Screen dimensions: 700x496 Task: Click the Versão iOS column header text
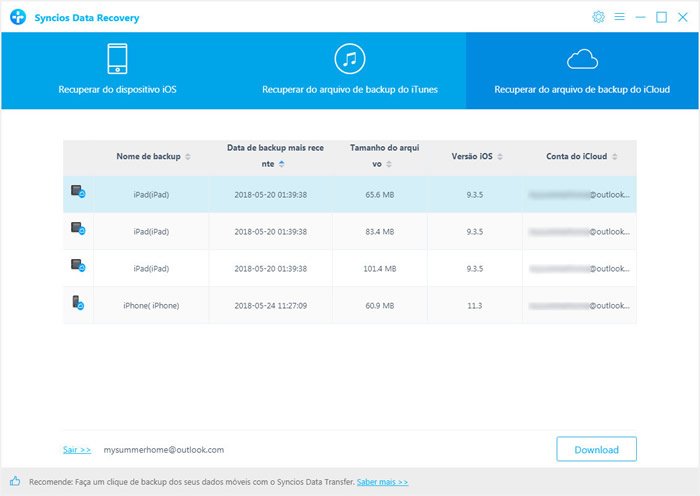click(472, 156)
